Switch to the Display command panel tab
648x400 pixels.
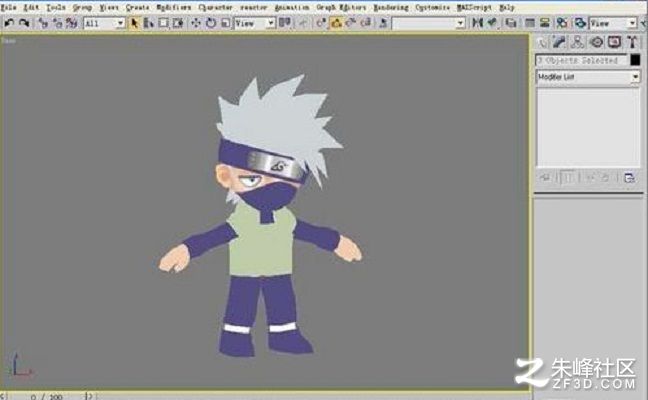click(614, 42)
